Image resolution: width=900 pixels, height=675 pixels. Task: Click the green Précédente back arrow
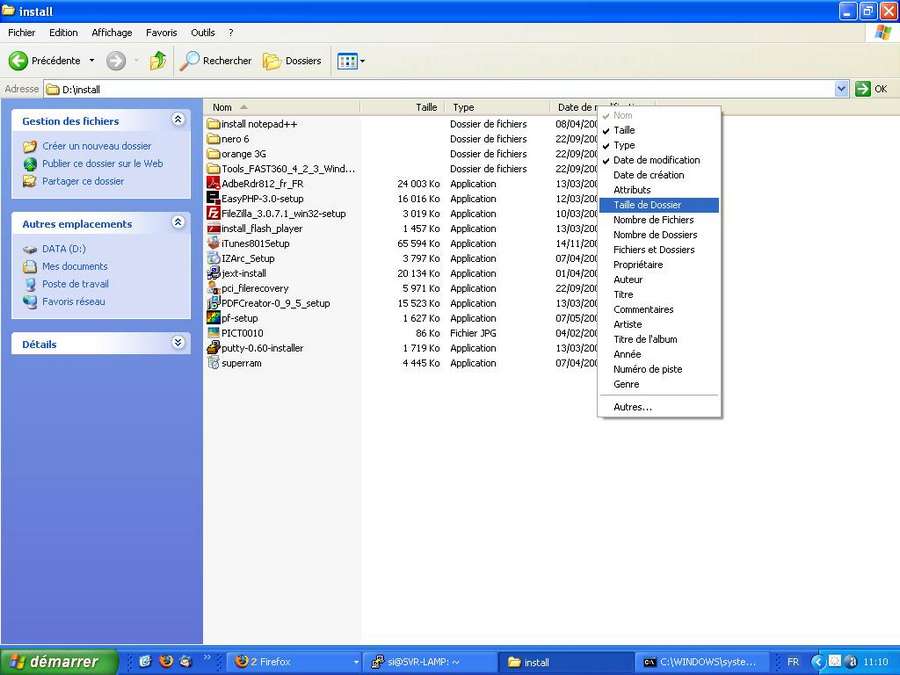click(18, 61)
